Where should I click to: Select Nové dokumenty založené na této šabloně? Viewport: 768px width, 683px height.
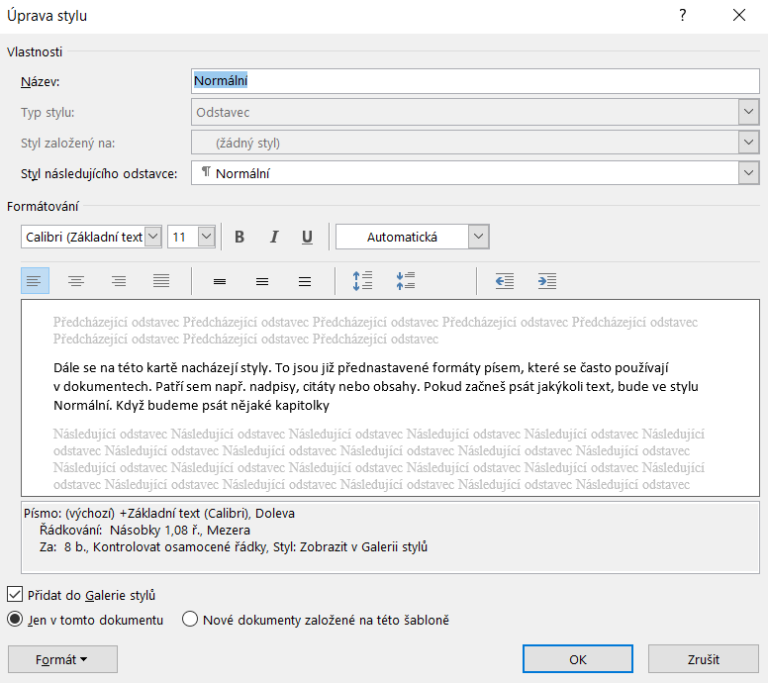click(190, 619)
